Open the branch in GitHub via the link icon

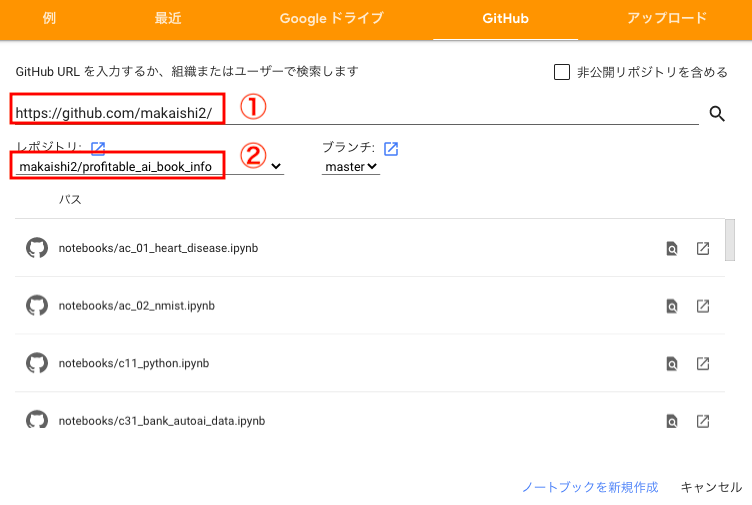click(x=391, y=149)
